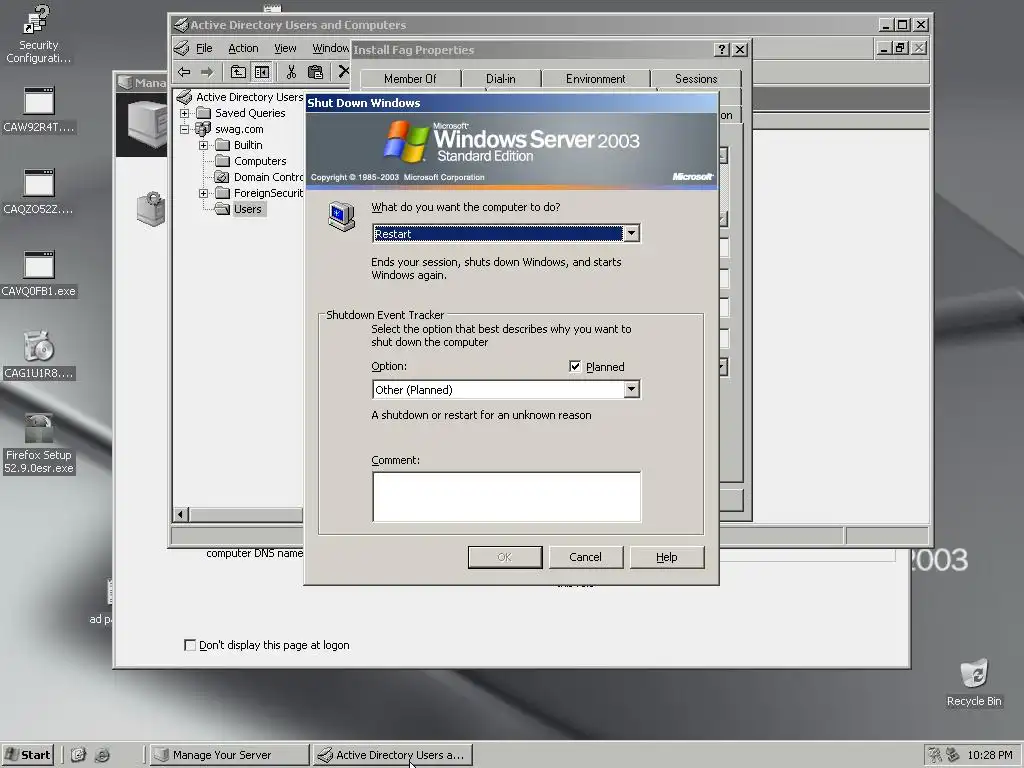
Task: Expand the ForeignSecurityPrincipals node
Action: pos(204,193)
